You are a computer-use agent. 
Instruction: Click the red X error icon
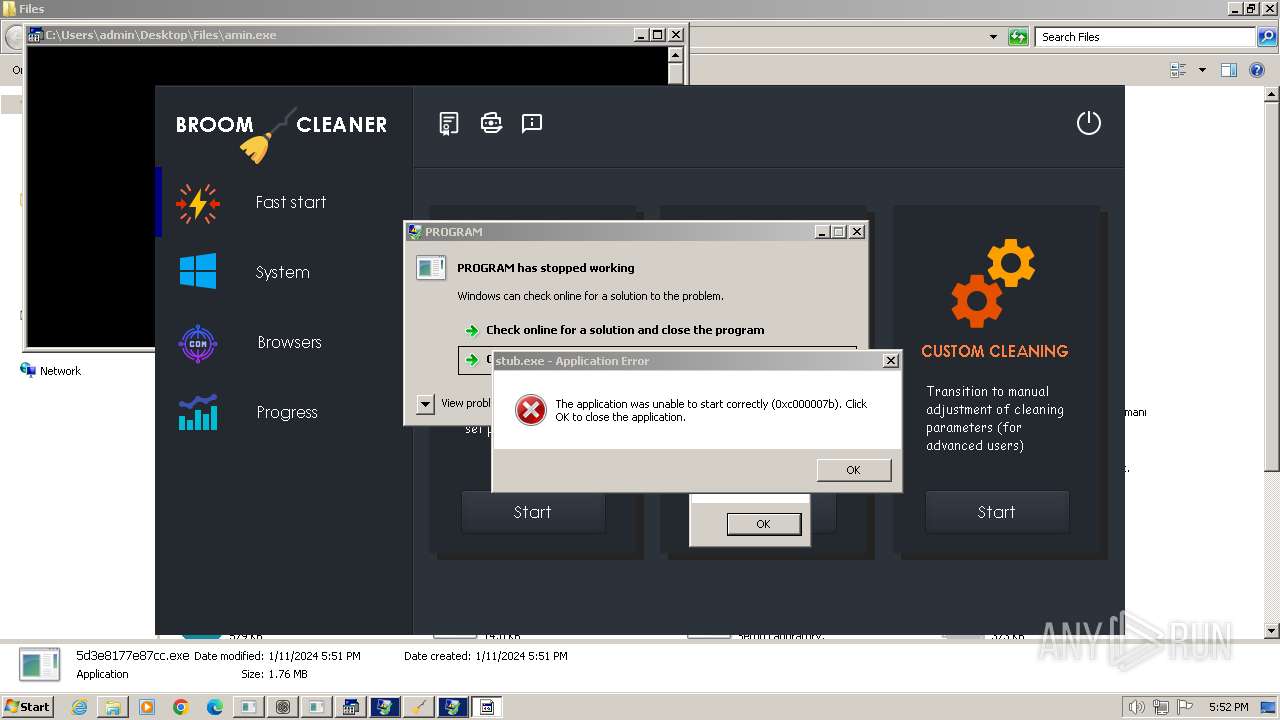(x=530, y=410)
